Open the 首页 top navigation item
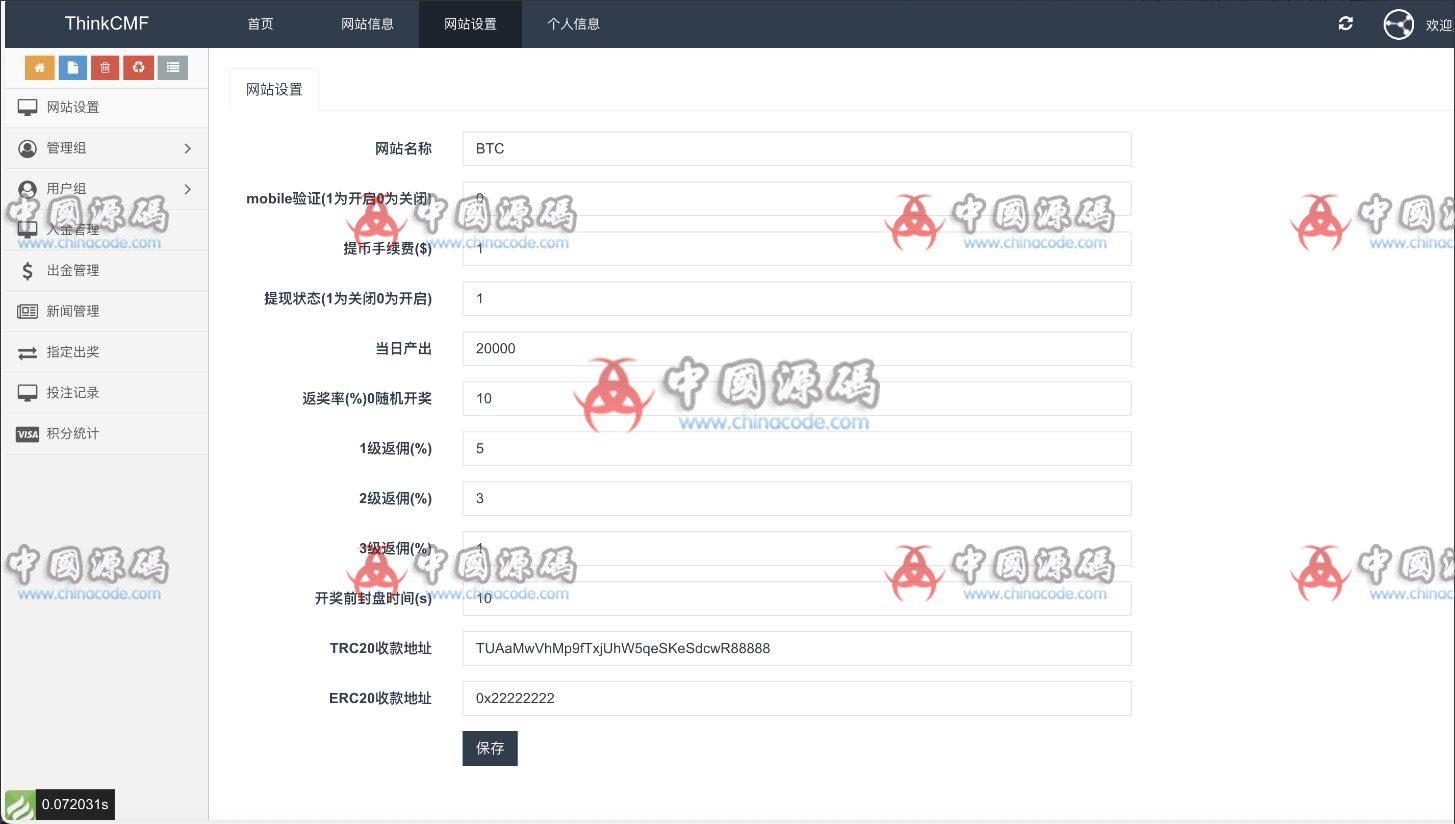 coord(260,24)
